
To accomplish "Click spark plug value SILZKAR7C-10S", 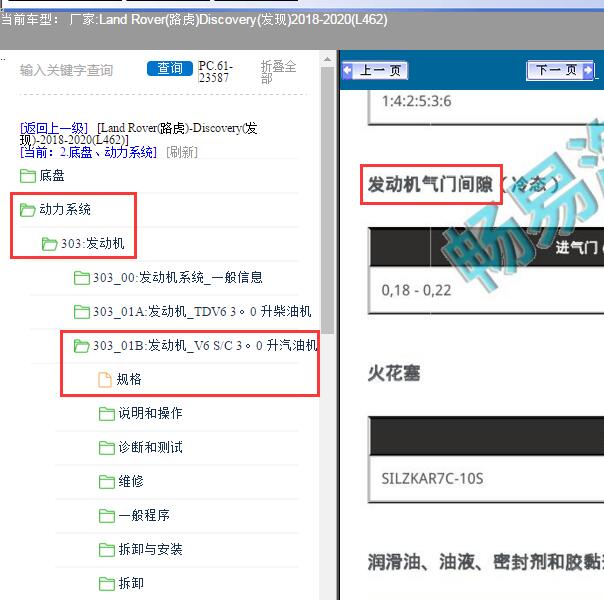I will pyautogui.click(x=432, y=479).
